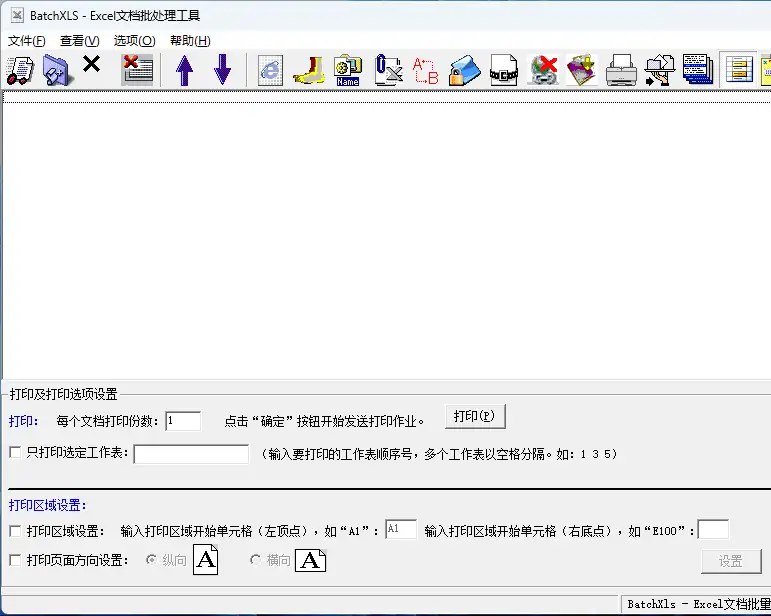The width and height of the screenshot is (771, 616).
Task: Click the blue padlock protection icon
Action: [x=464, y=70]
